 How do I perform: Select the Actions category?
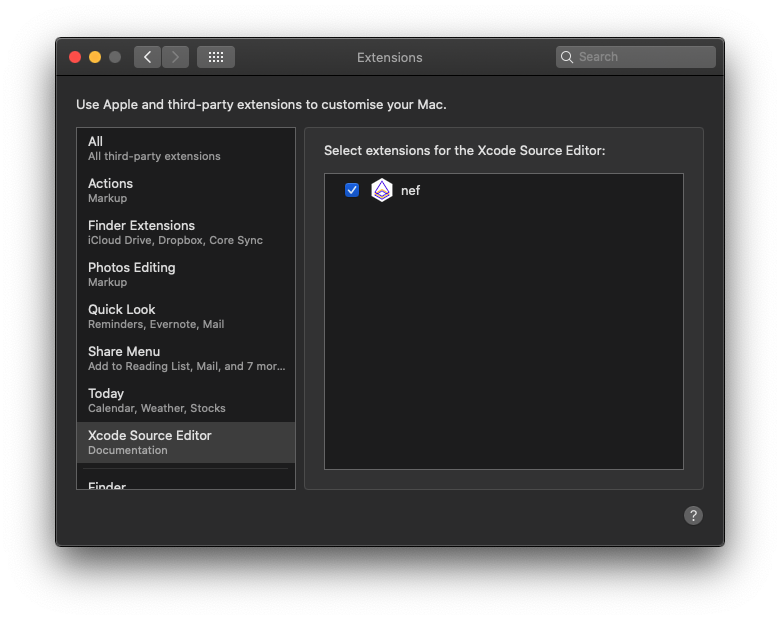(186, 191)
